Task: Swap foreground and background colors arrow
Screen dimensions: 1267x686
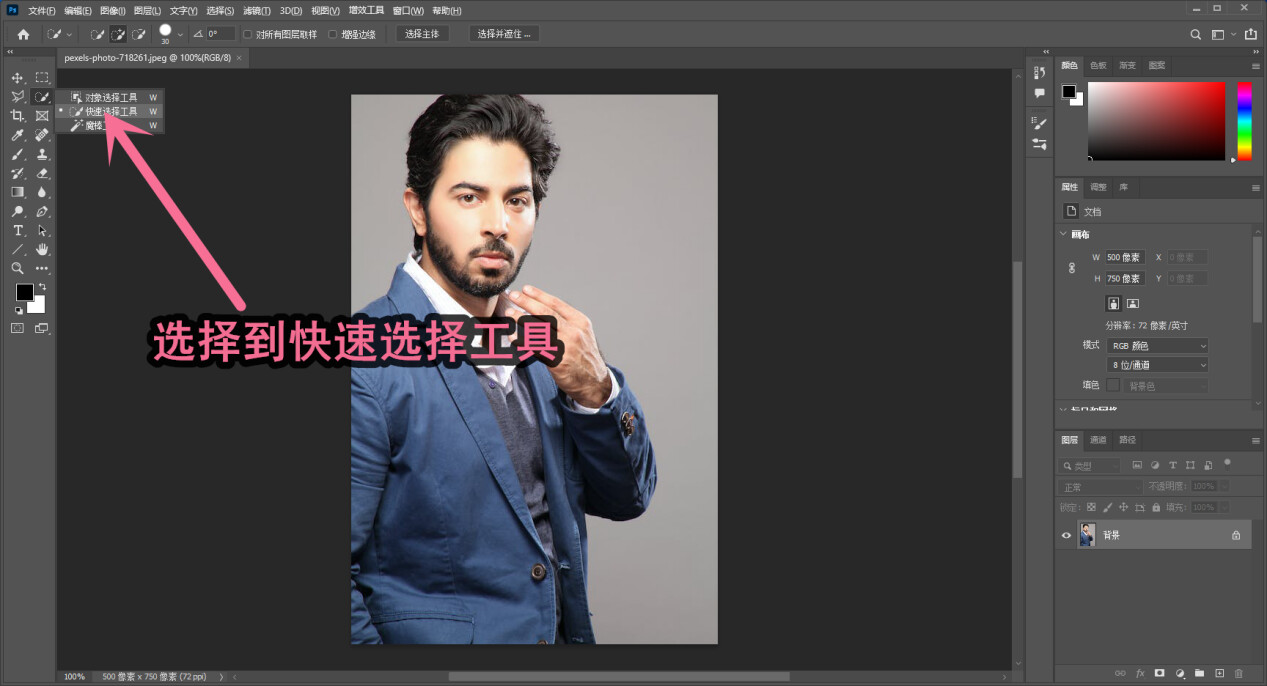Action: pos(42,287)
